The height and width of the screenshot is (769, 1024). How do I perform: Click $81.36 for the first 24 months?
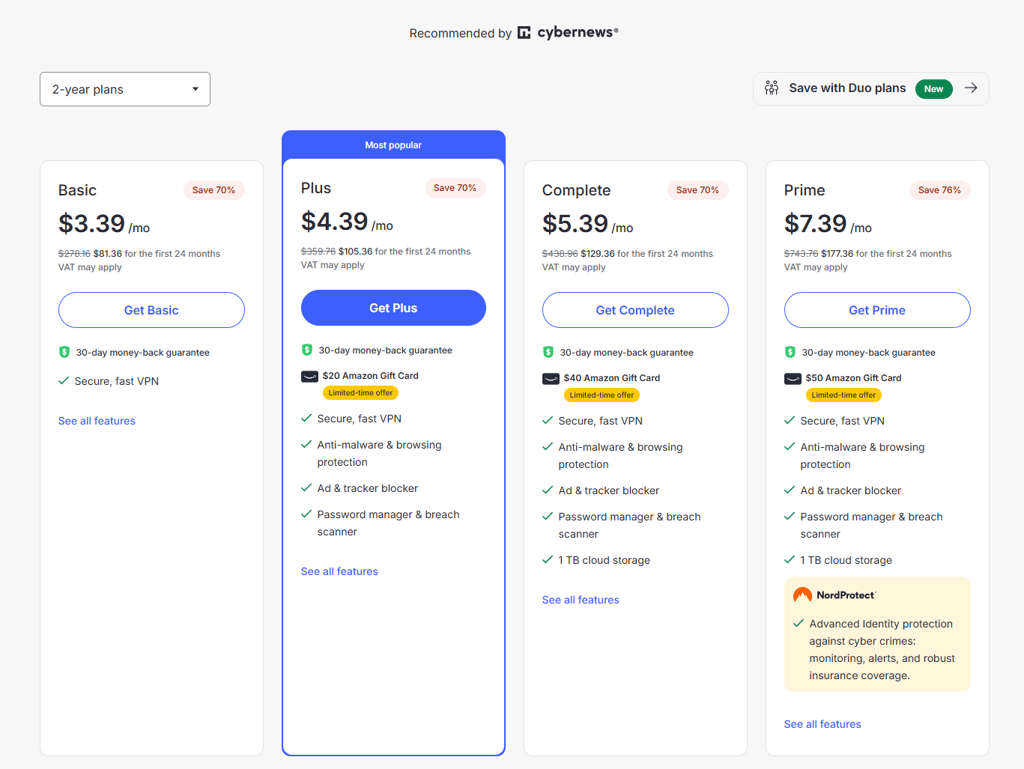coord(157,253)
